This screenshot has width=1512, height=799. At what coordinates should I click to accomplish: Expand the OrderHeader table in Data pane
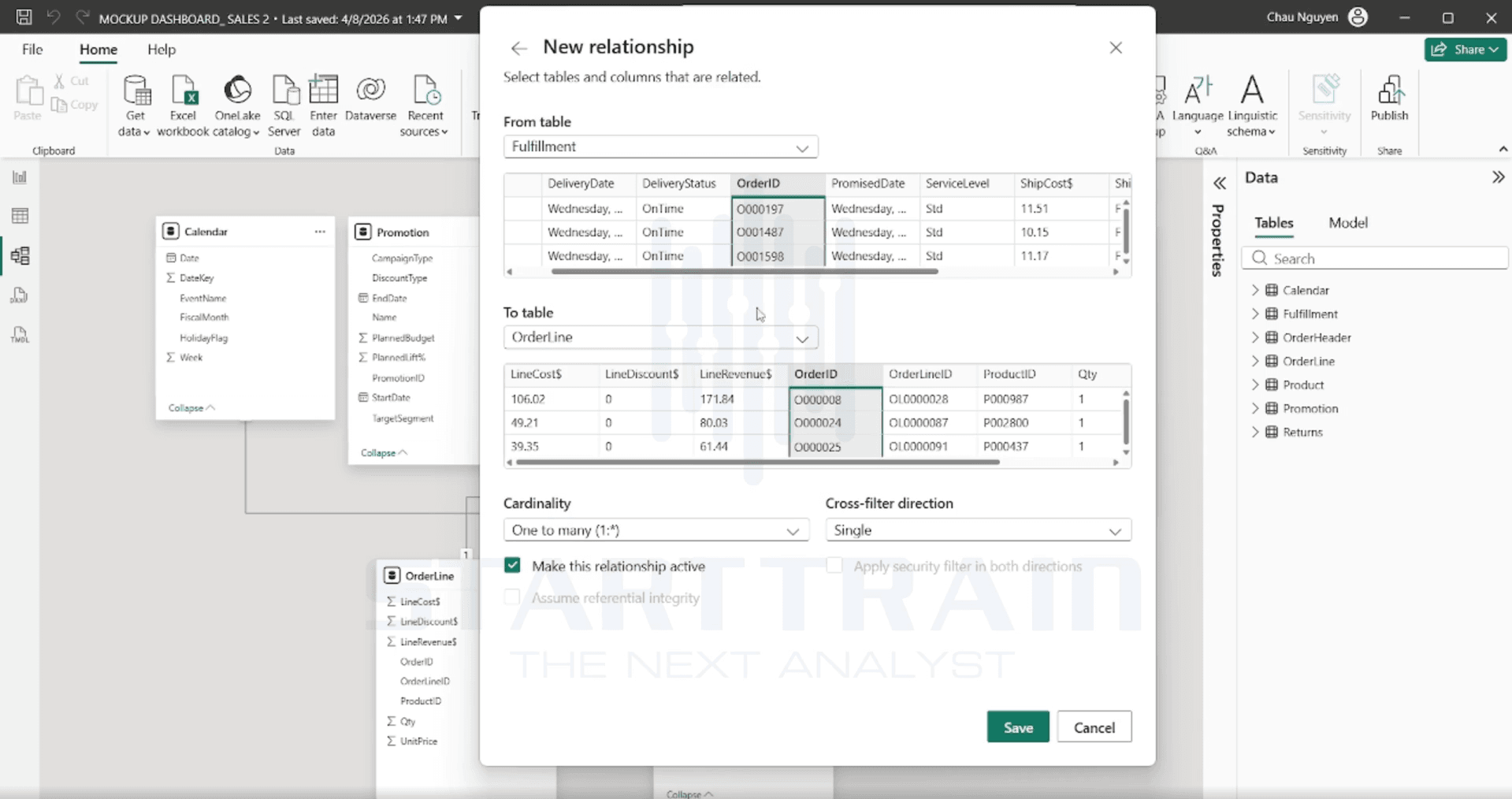click(x=1255, y=337)
